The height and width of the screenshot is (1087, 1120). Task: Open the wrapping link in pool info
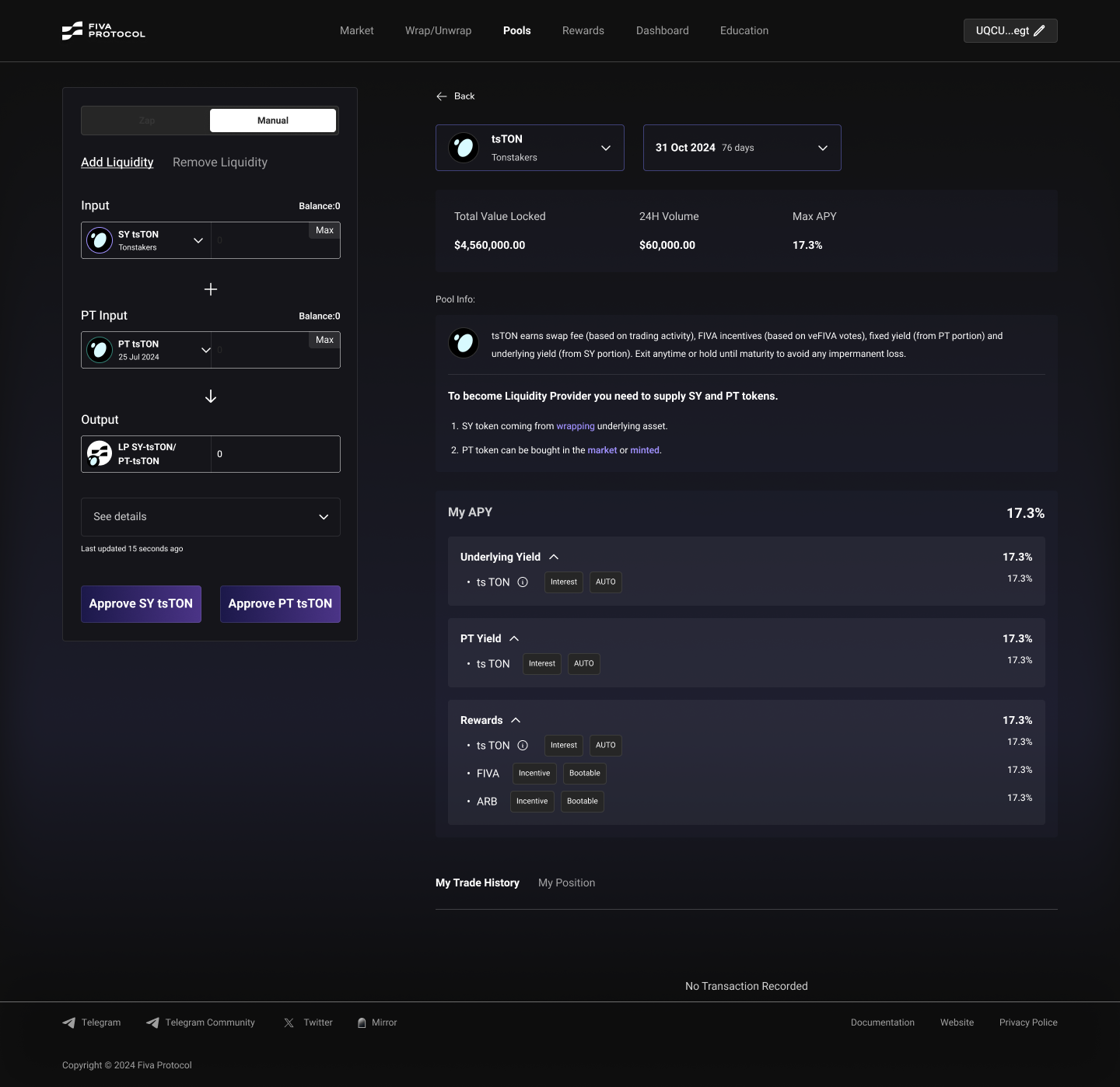tap(575, 426)
